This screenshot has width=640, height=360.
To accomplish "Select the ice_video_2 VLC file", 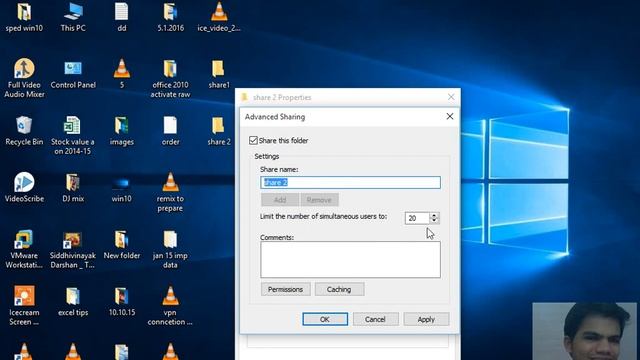I will pyautogui.click(x=219, y=17).
